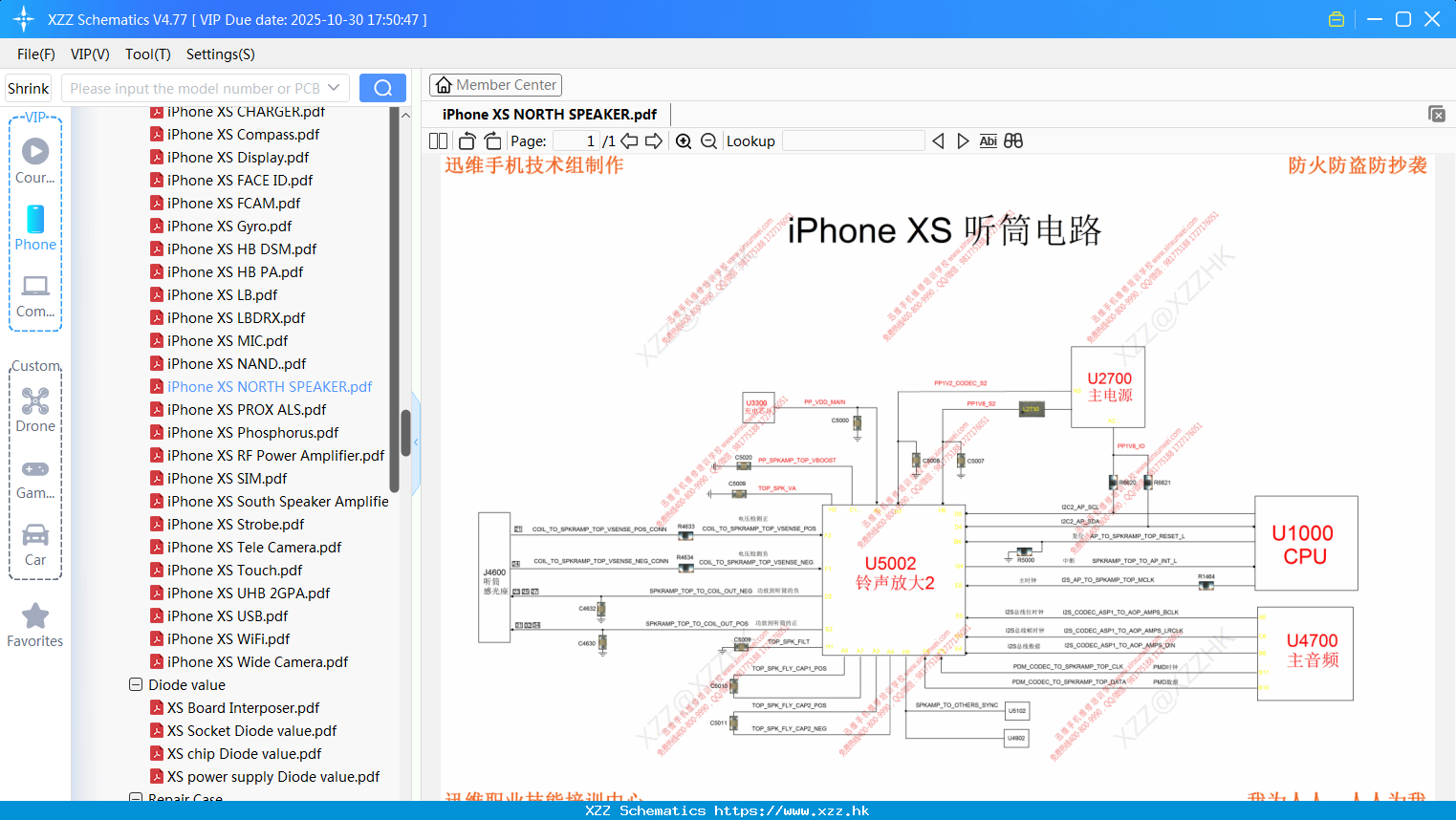Collapse the Diode value folder

pos(136,684)
